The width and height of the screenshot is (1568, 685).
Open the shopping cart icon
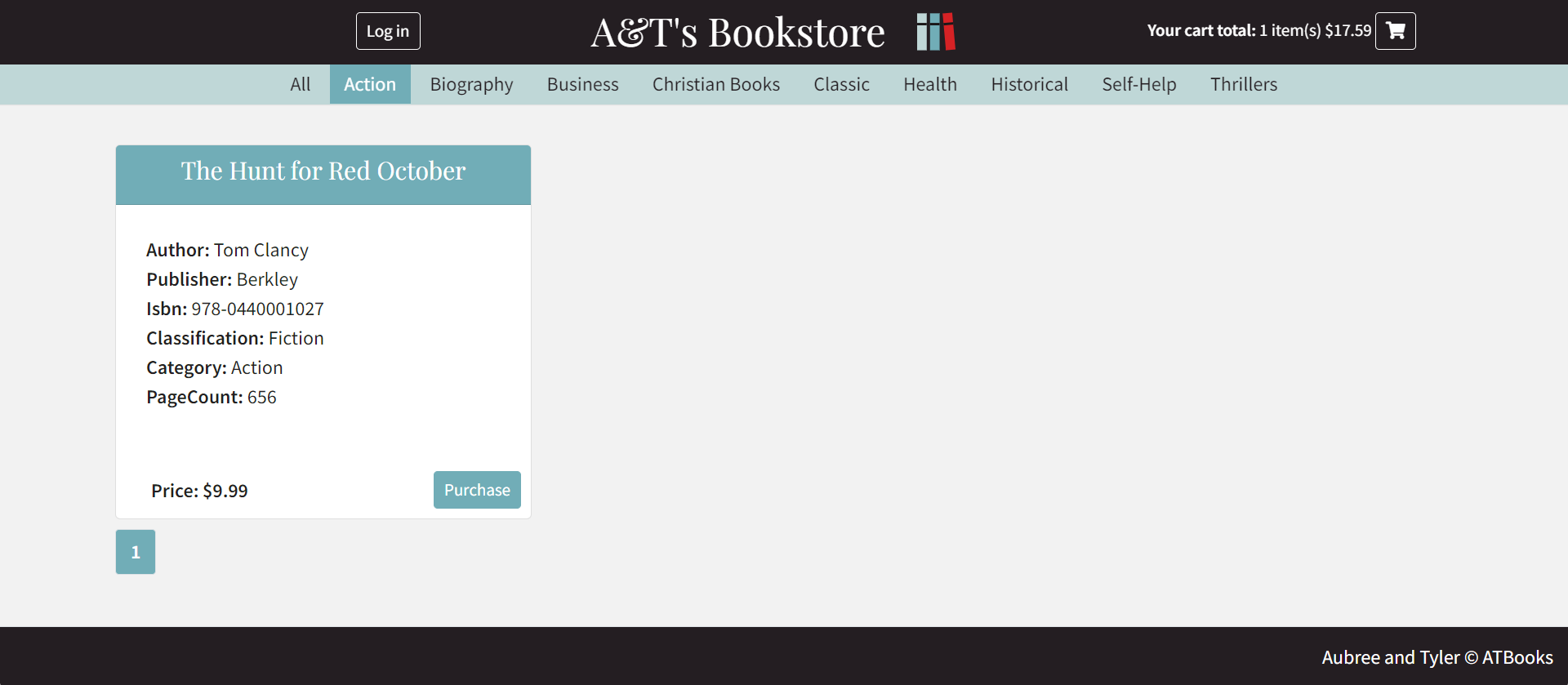[x=1395, y=31]
